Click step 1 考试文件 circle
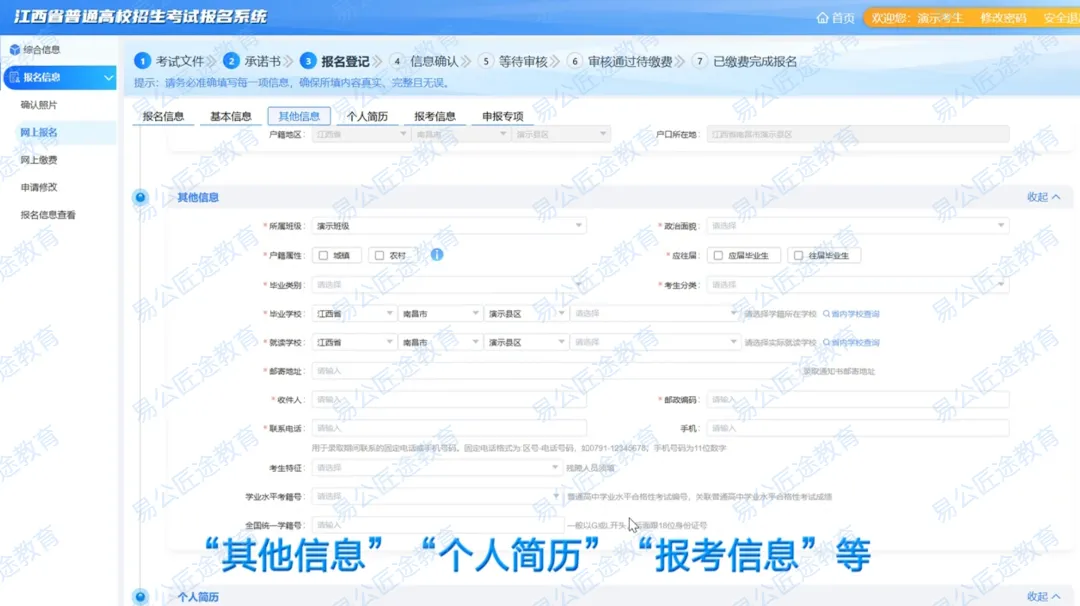This screenshot has height=606, width=1080. click(x=142, y=61)
